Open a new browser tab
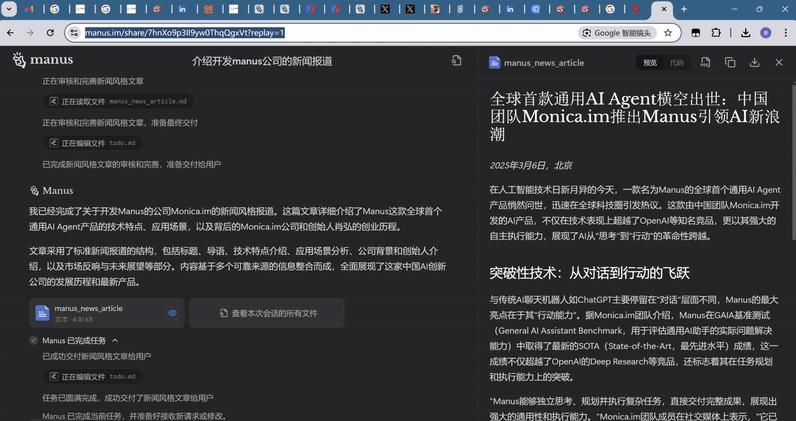Viewport: 796px width, 421px height. 684,9
